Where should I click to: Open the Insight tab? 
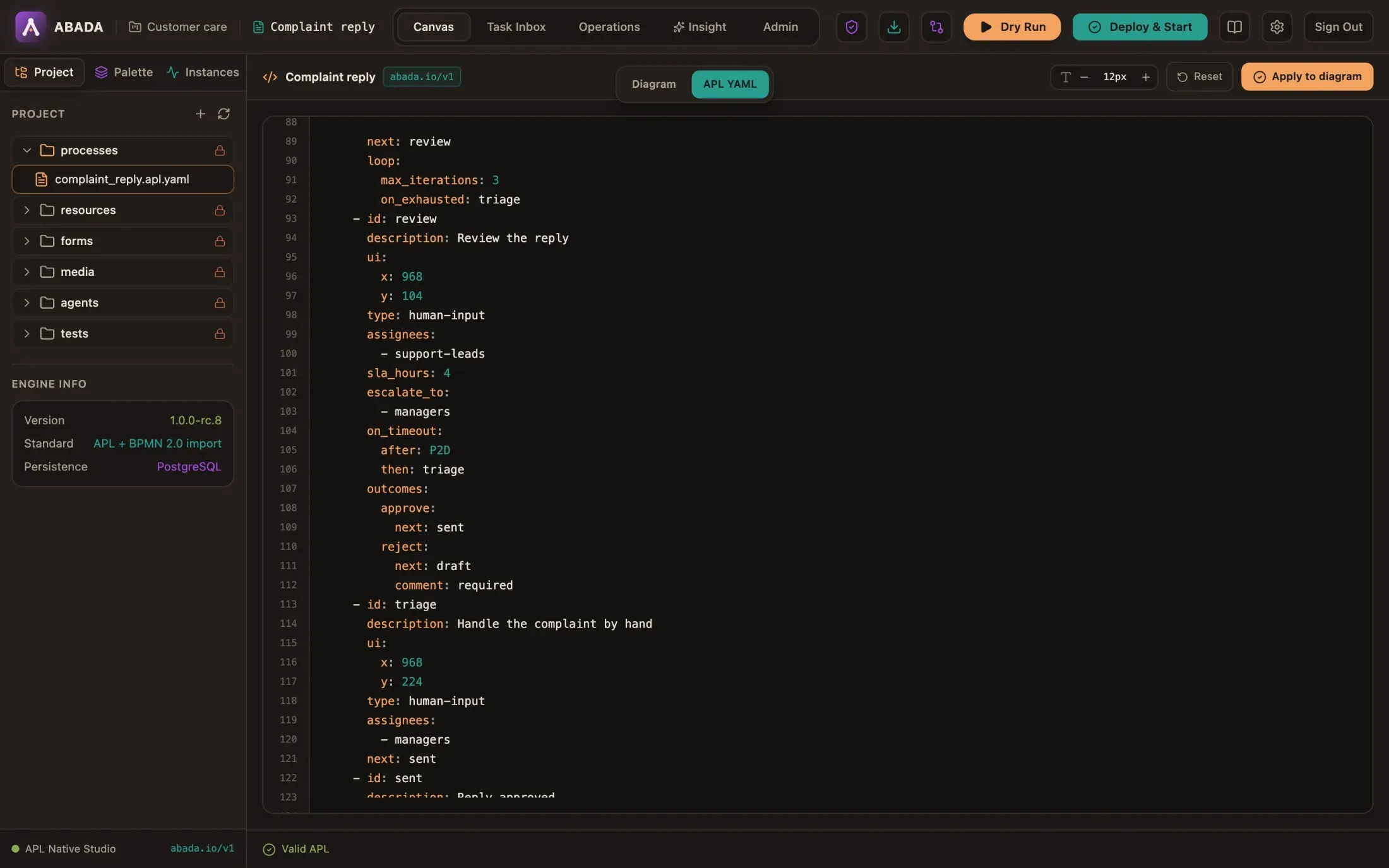pos(699,27)
